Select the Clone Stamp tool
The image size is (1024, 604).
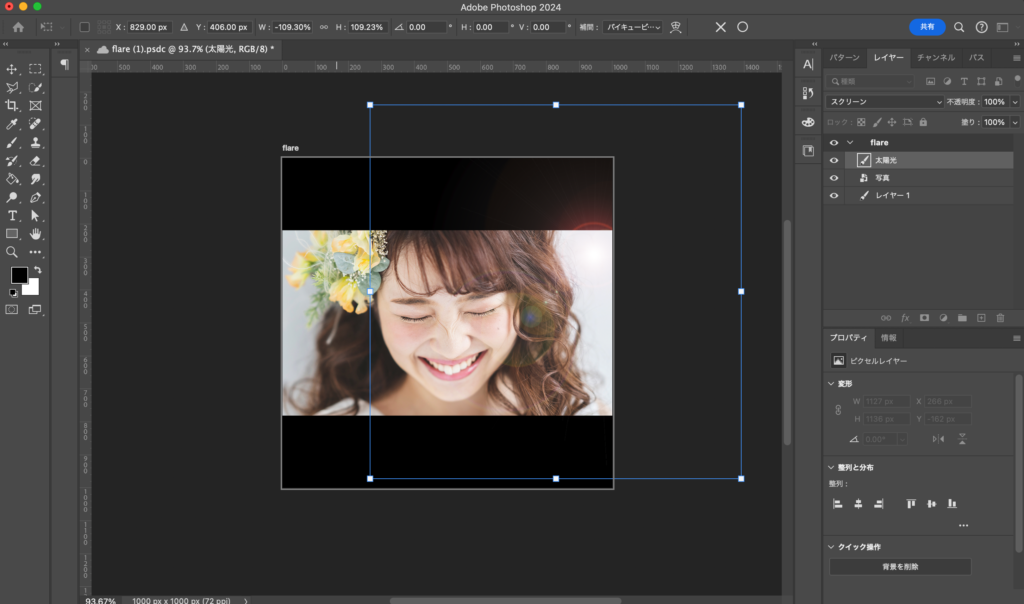(x=35, y=142)
